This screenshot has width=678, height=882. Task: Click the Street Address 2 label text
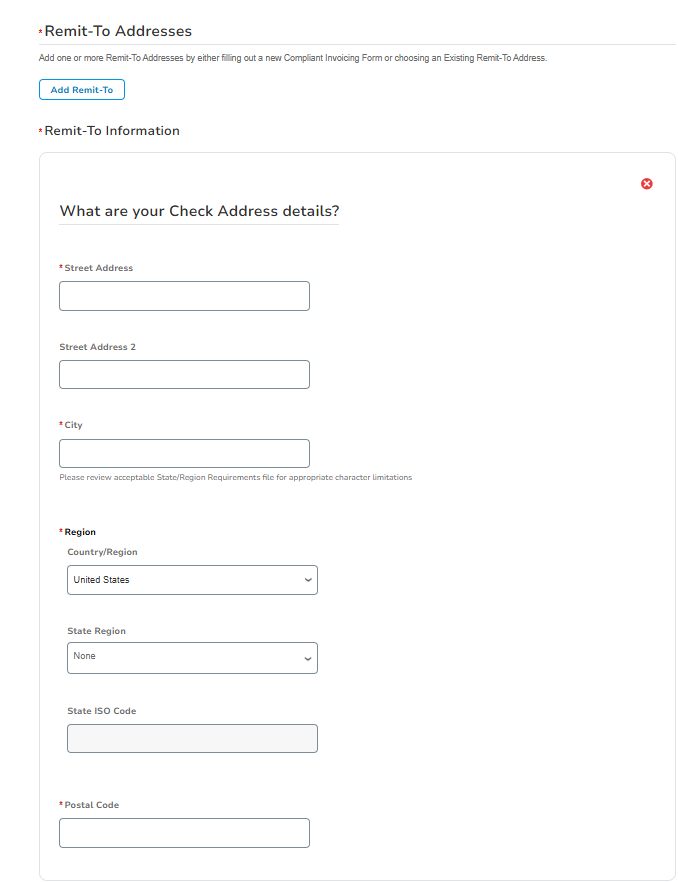pos(97,347)
